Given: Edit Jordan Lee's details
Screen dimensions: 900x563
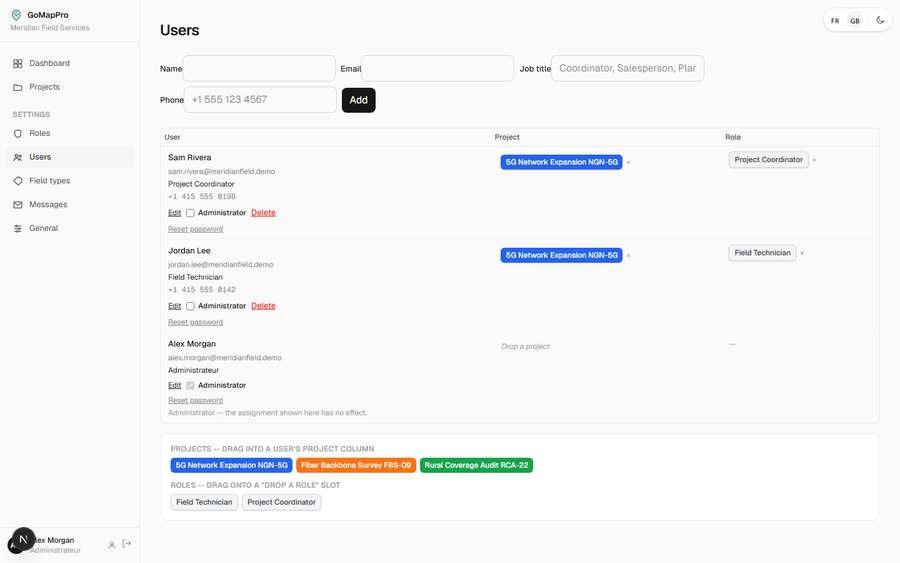Looking at the screenshot, I should click(174, 306).
